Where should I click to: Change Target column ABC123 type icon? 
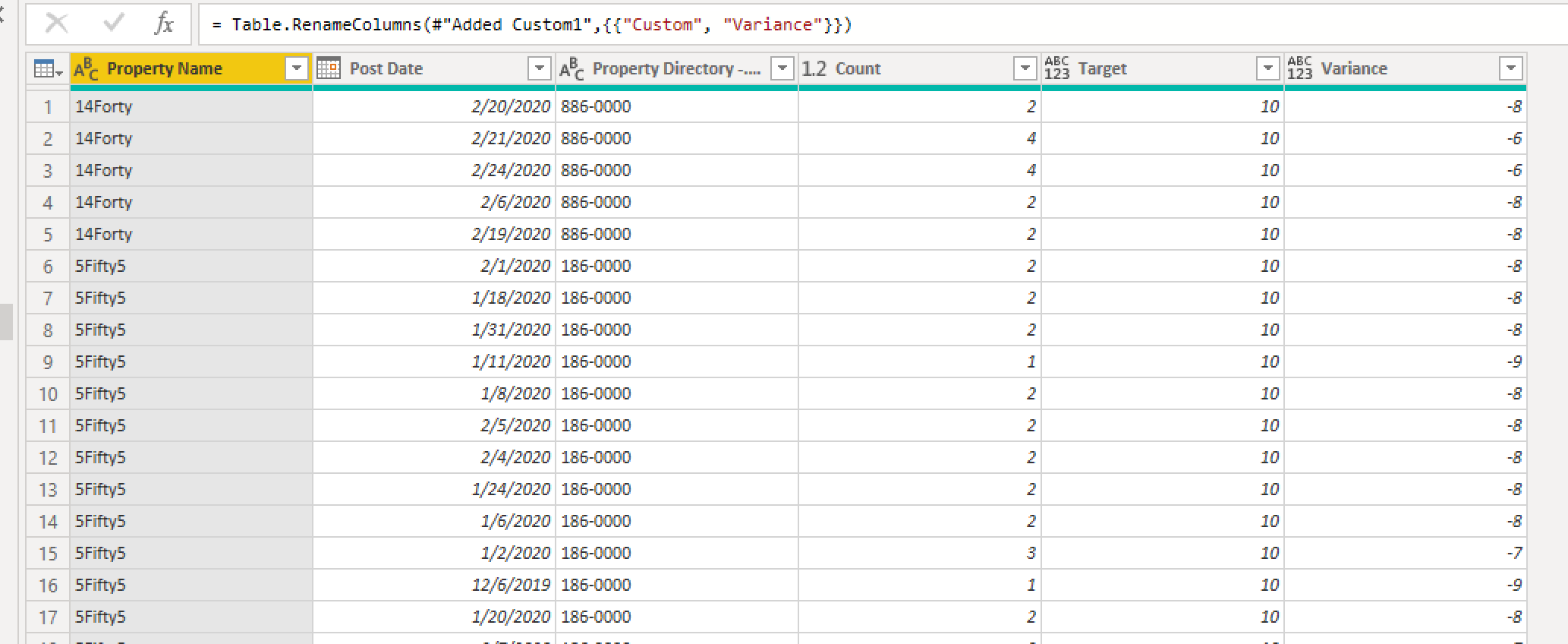[1056, 68]
